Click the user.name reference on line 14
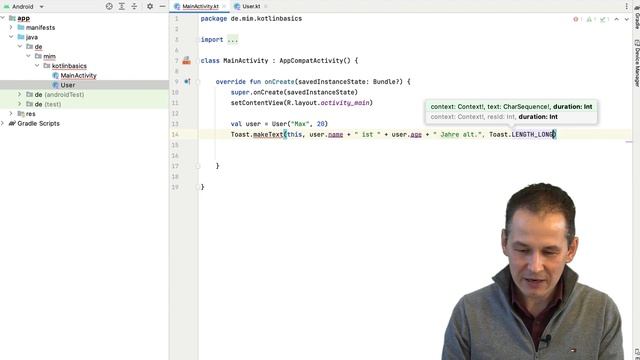 coord(326,134)
